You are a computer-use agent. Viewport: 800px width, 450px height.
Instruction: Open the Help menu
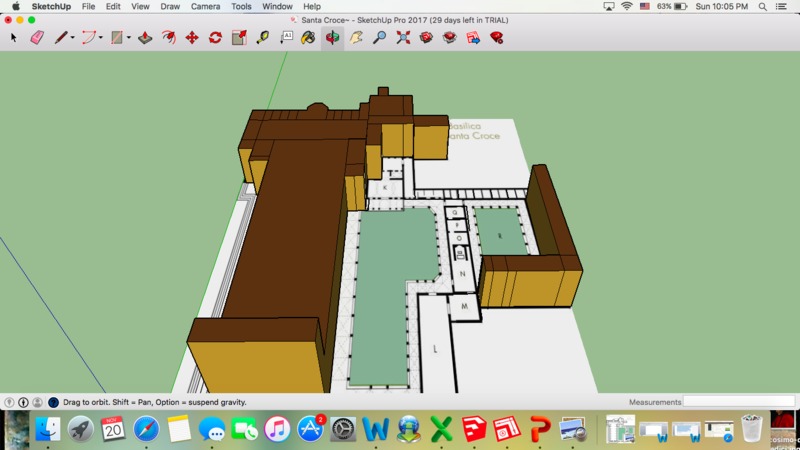(x=312, y=7)
